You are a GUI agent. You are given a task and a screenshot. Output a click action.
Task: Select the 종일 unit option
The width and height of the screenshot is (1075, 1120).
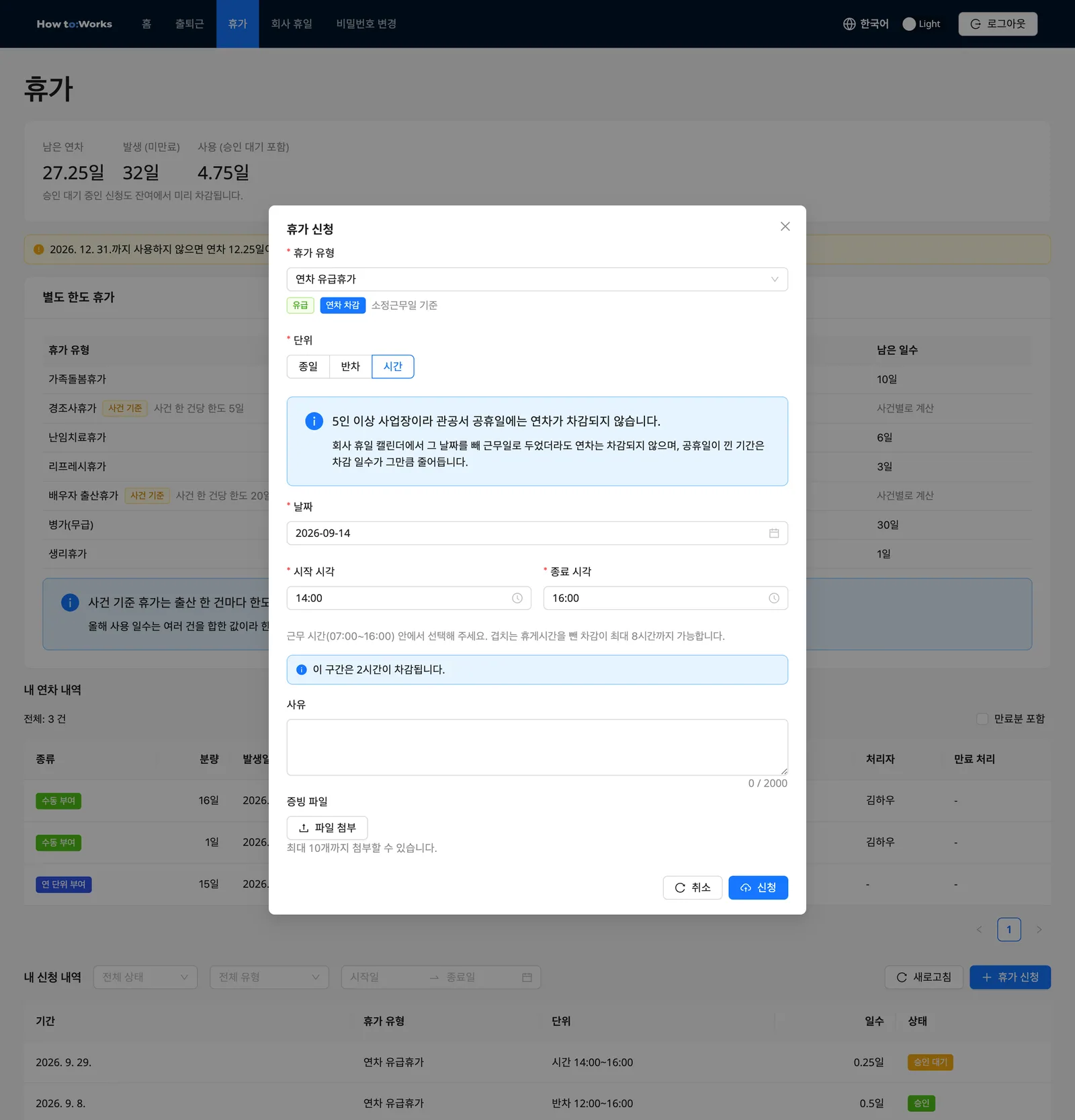point(308,366)
